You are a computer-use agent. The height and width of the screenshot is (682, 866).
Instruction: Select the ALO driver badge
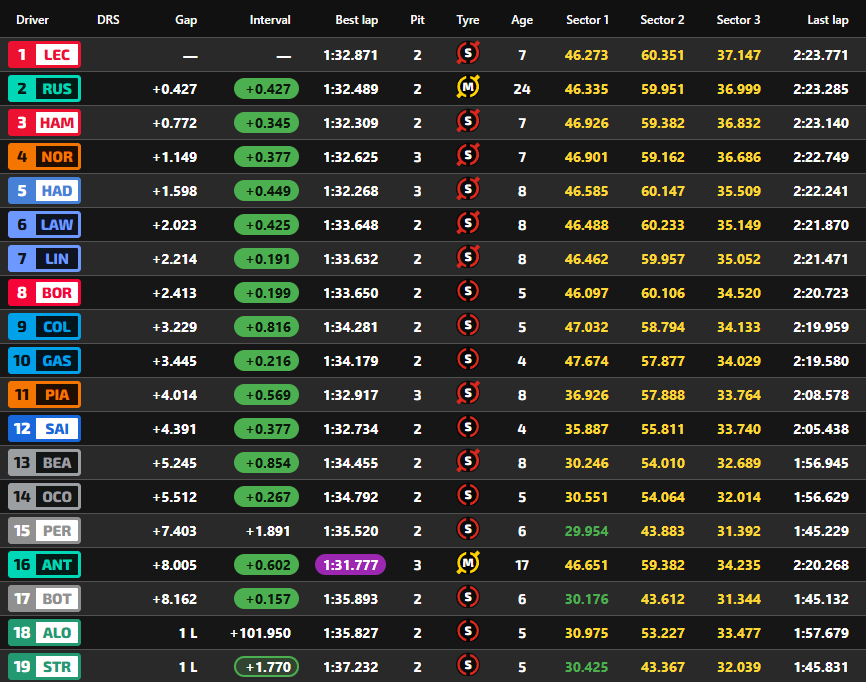coord(44,633)
